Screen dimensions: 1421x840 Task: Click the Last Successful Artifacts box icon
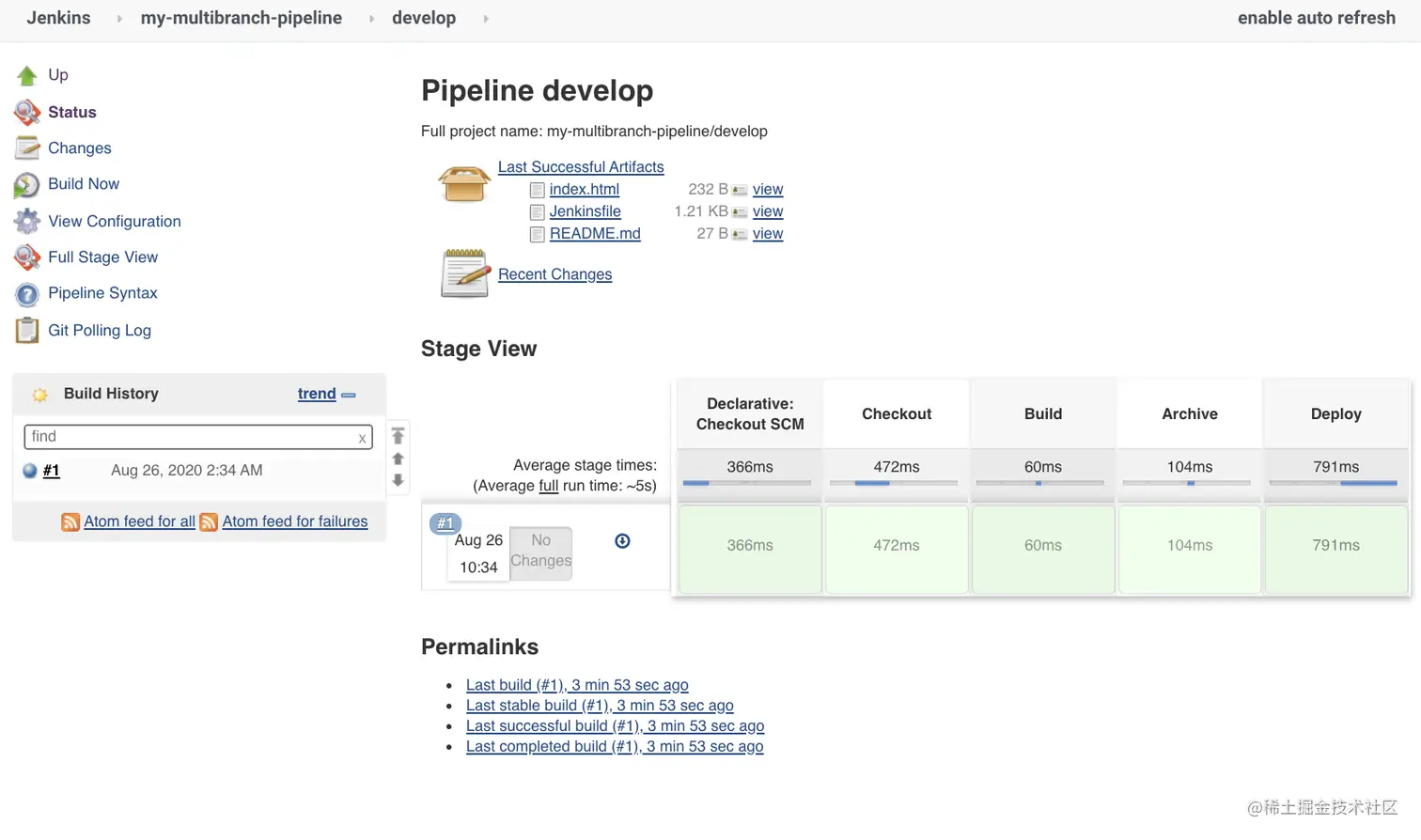pyautogui.click(x=464, y=184)
